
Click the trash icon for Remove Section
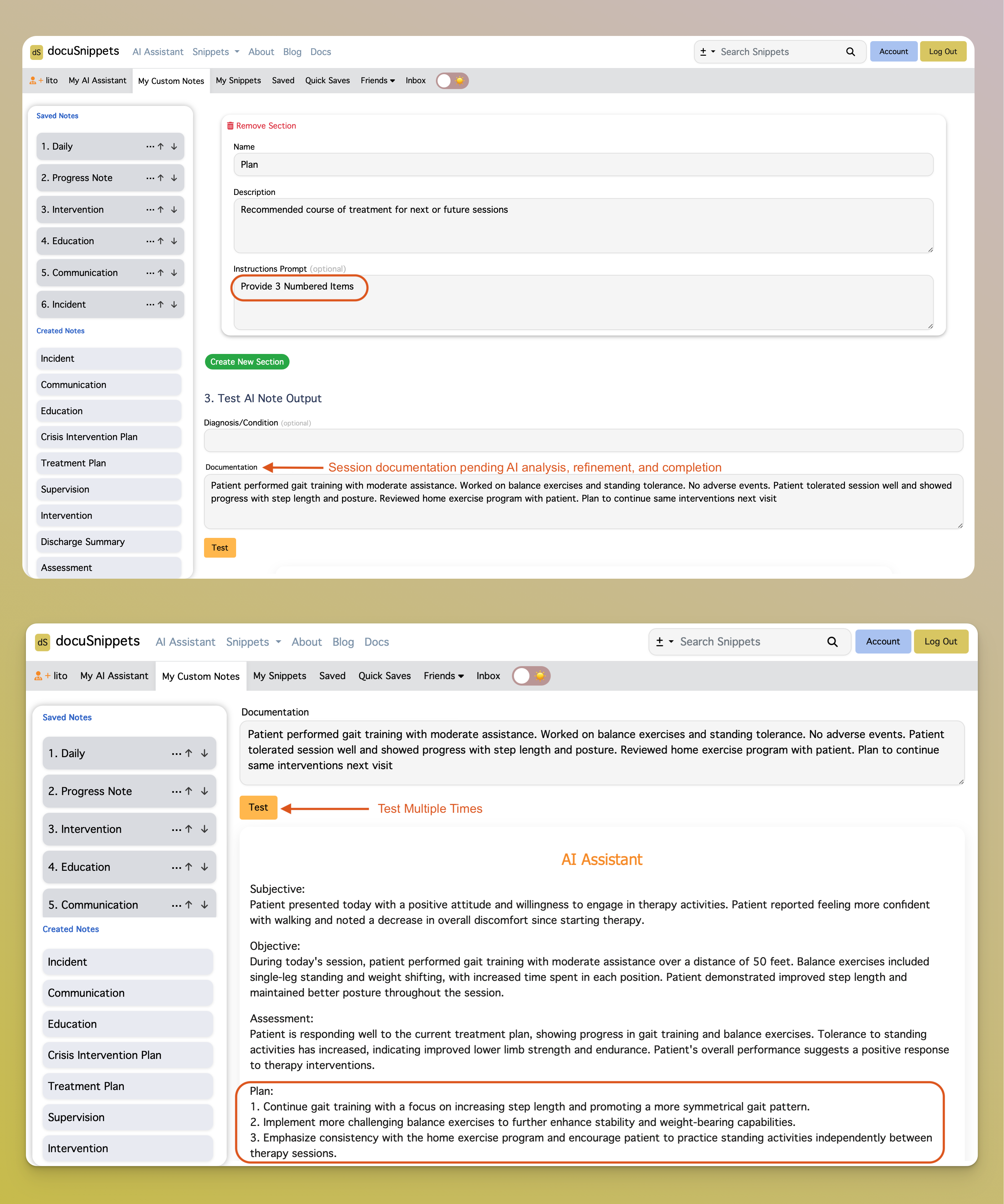tap(230, 126)
